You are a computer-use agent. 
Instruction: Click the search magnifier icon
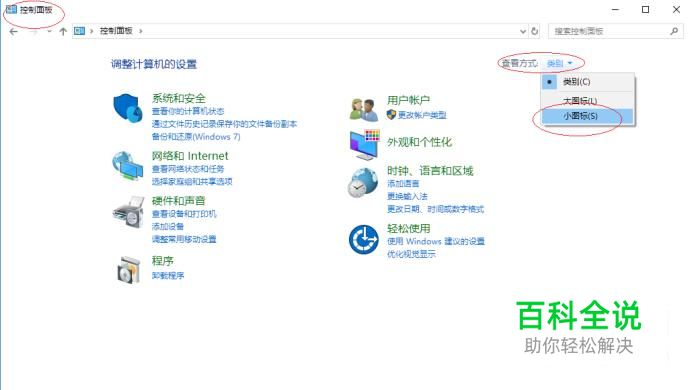[674, 31]
